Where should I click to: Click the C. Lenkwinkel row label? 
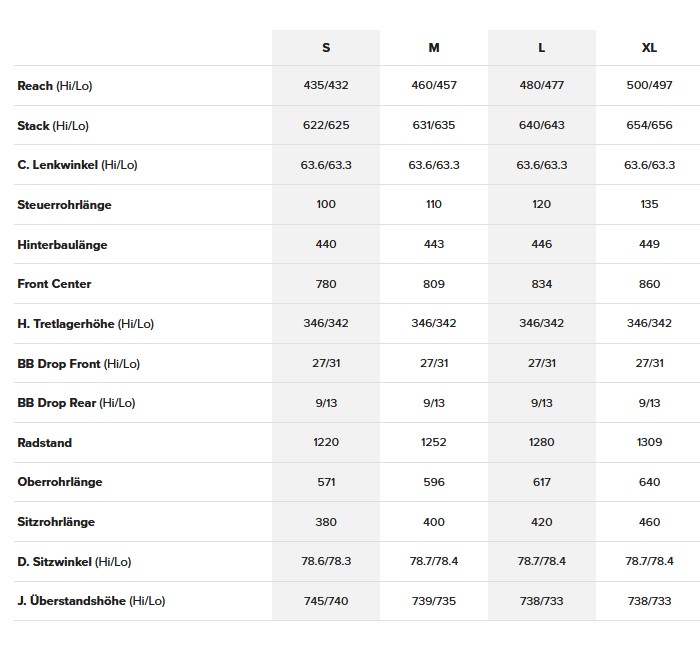(77, 165)
